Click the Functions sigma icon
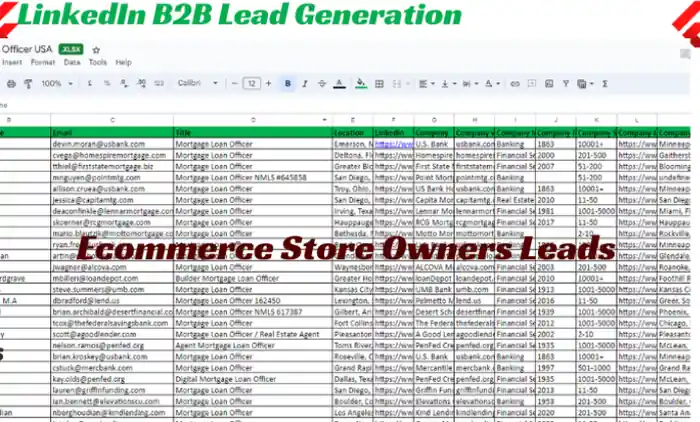700x422 pixels. [605, 84]
